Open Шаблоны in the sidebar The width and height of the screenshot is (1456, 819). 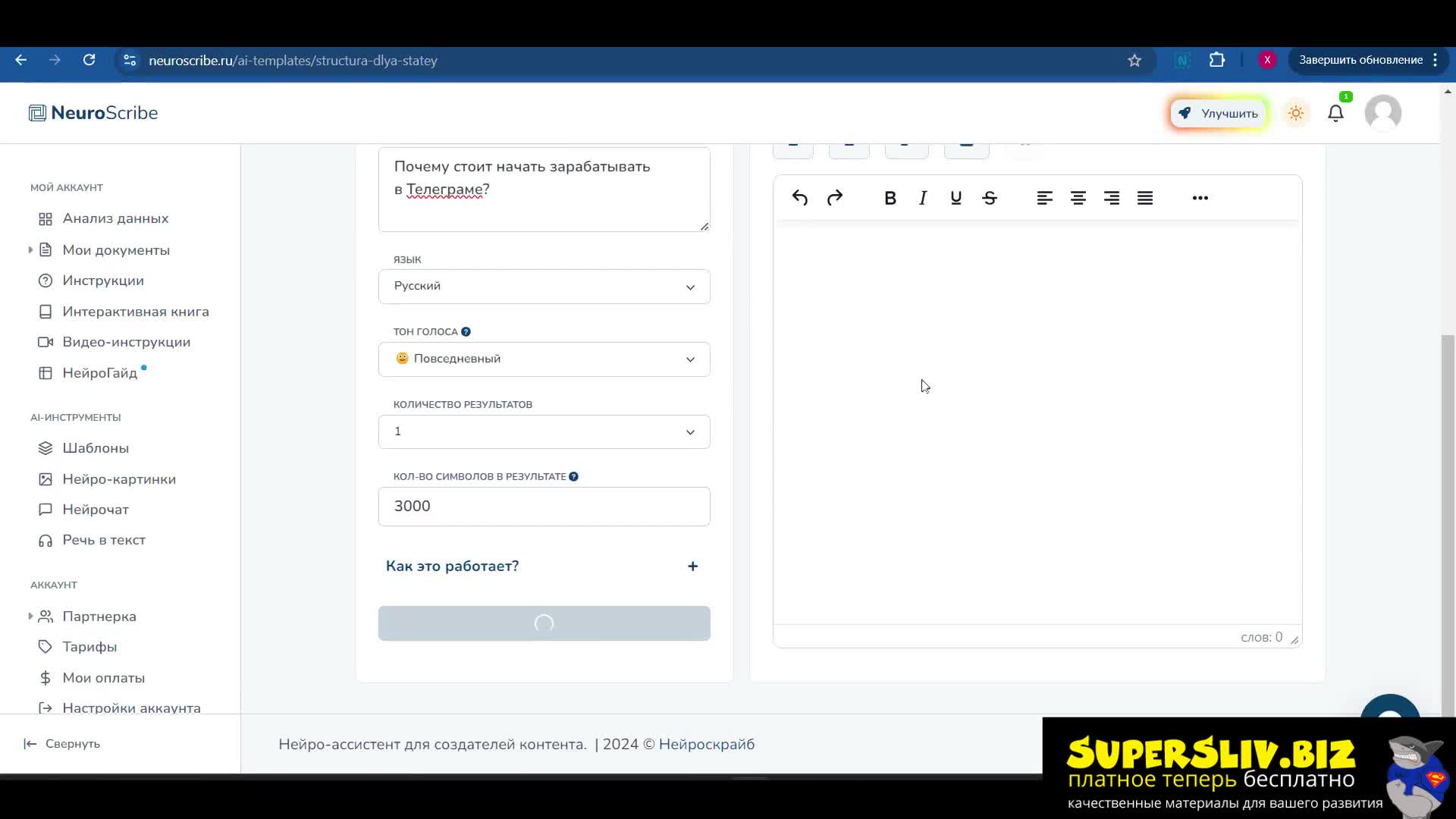[x=96, y=448]
